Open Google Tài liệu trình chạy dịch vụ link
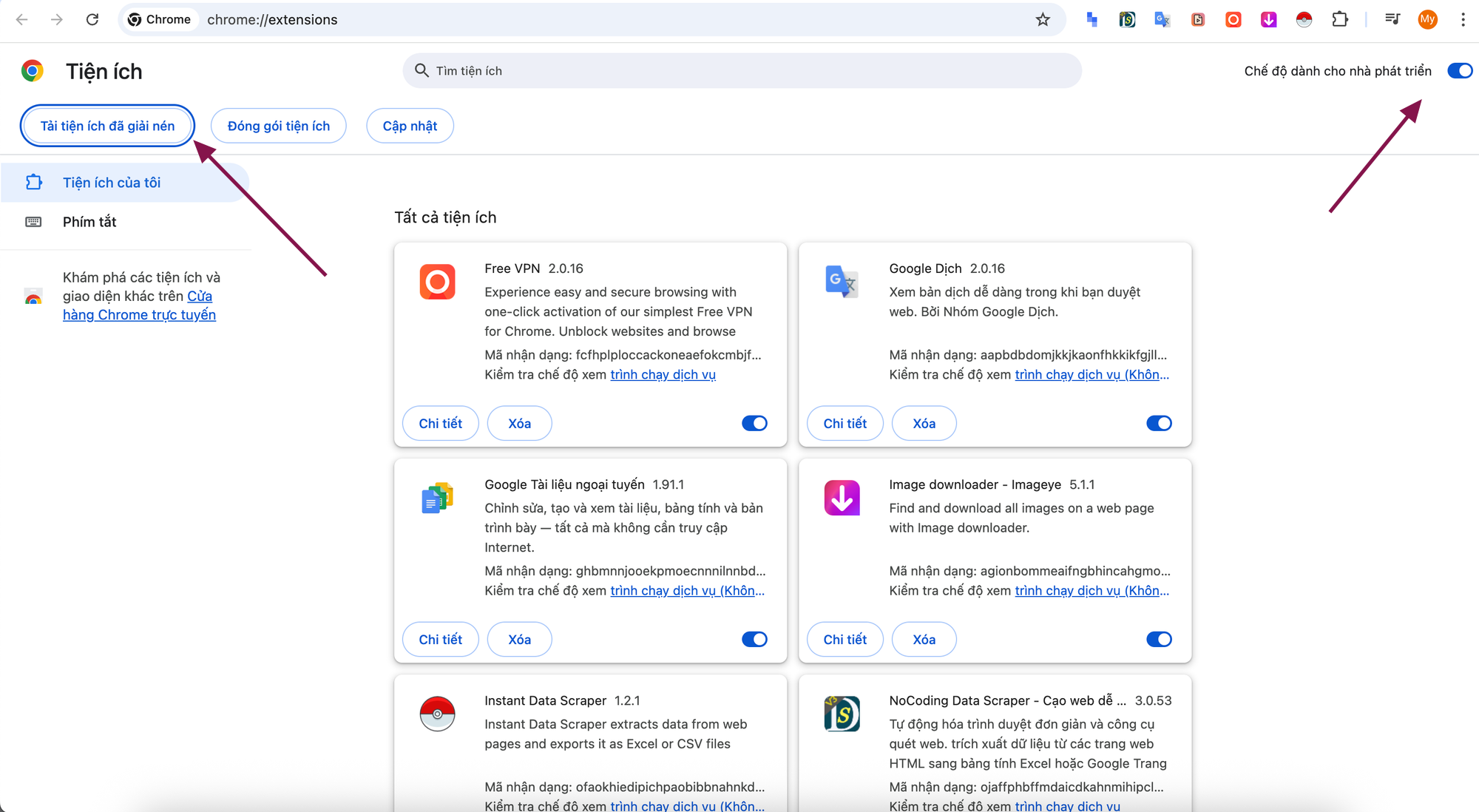This screenshot has width=1479, height=812. pyautogui.click(x=687, y=590)
